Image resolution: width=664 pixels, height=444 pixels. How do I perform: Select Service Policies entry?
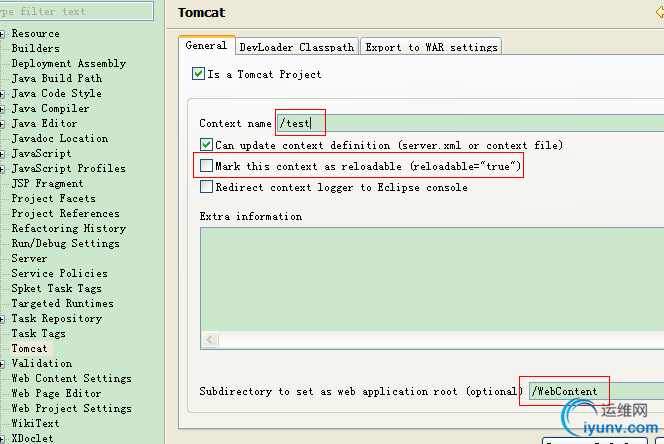(x=60, y=273)
